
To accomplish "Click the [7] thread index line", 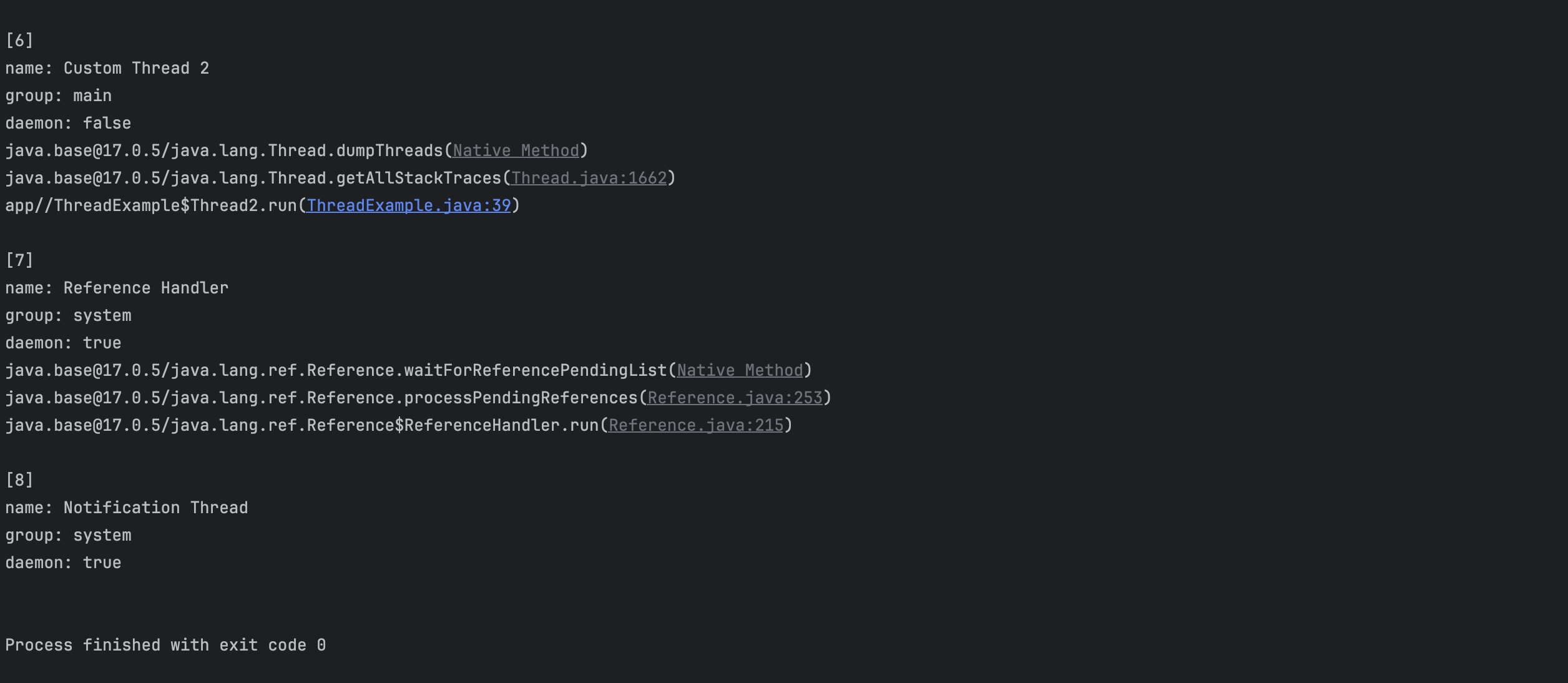I will coord(19,260).
